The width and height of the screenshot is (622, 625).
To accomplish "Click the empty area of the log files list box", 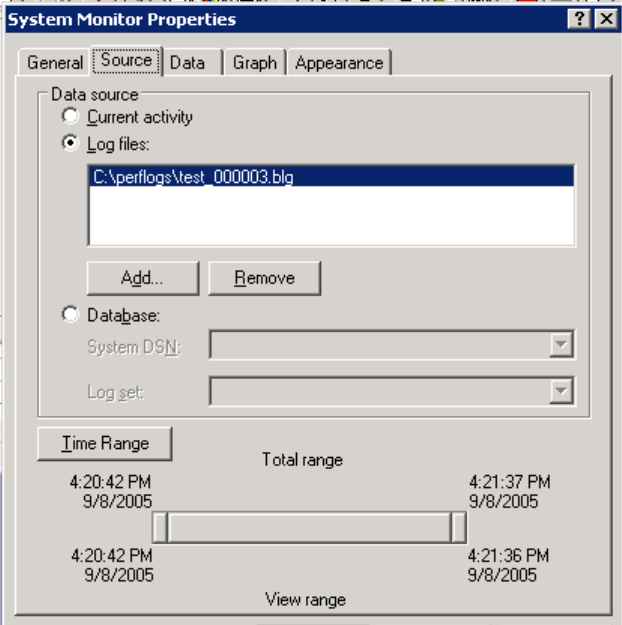I will pyautogui.click(x=331, y=215).
